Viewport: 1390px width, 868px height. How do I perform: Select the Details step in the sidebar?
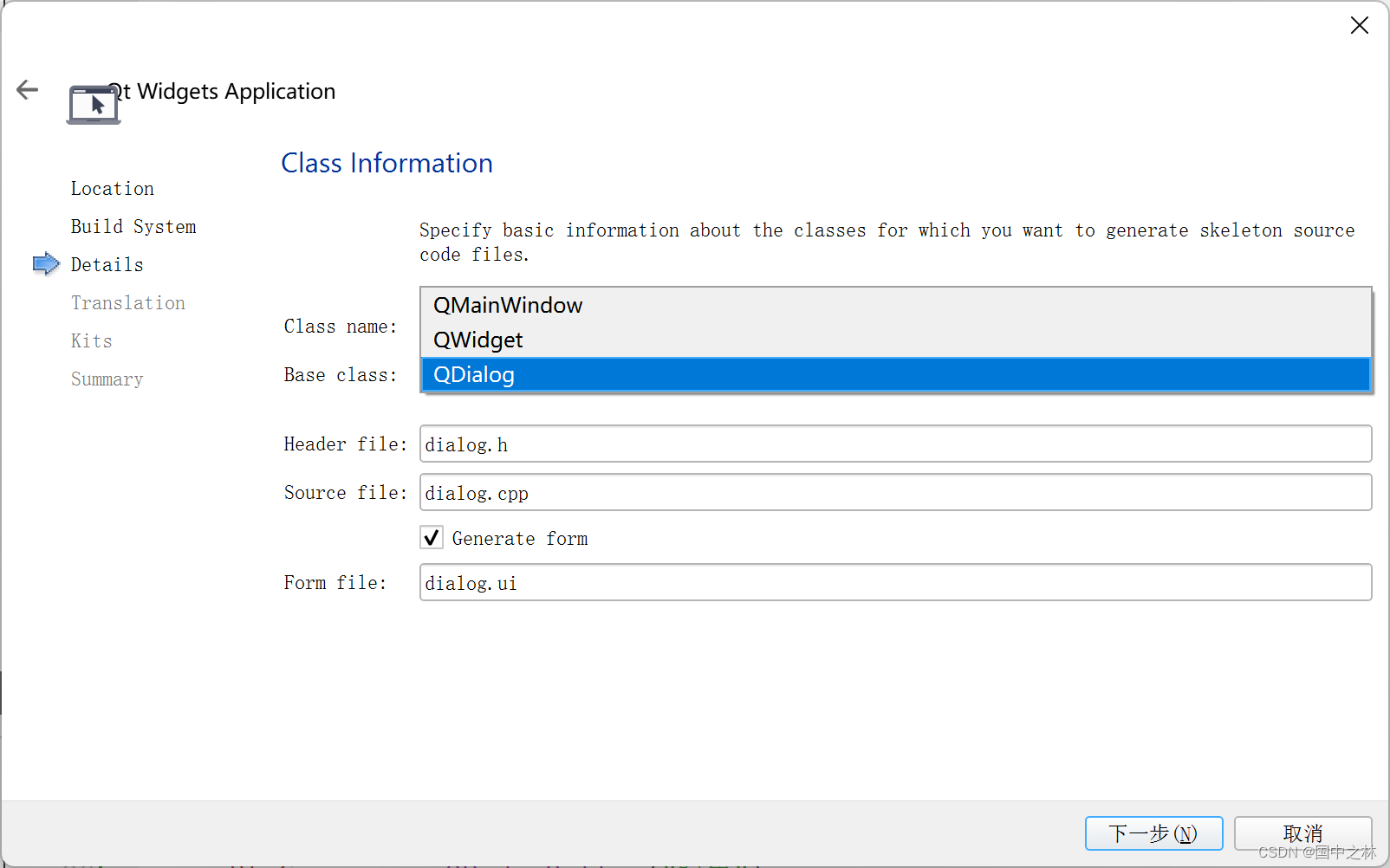[x=107, y=264]
